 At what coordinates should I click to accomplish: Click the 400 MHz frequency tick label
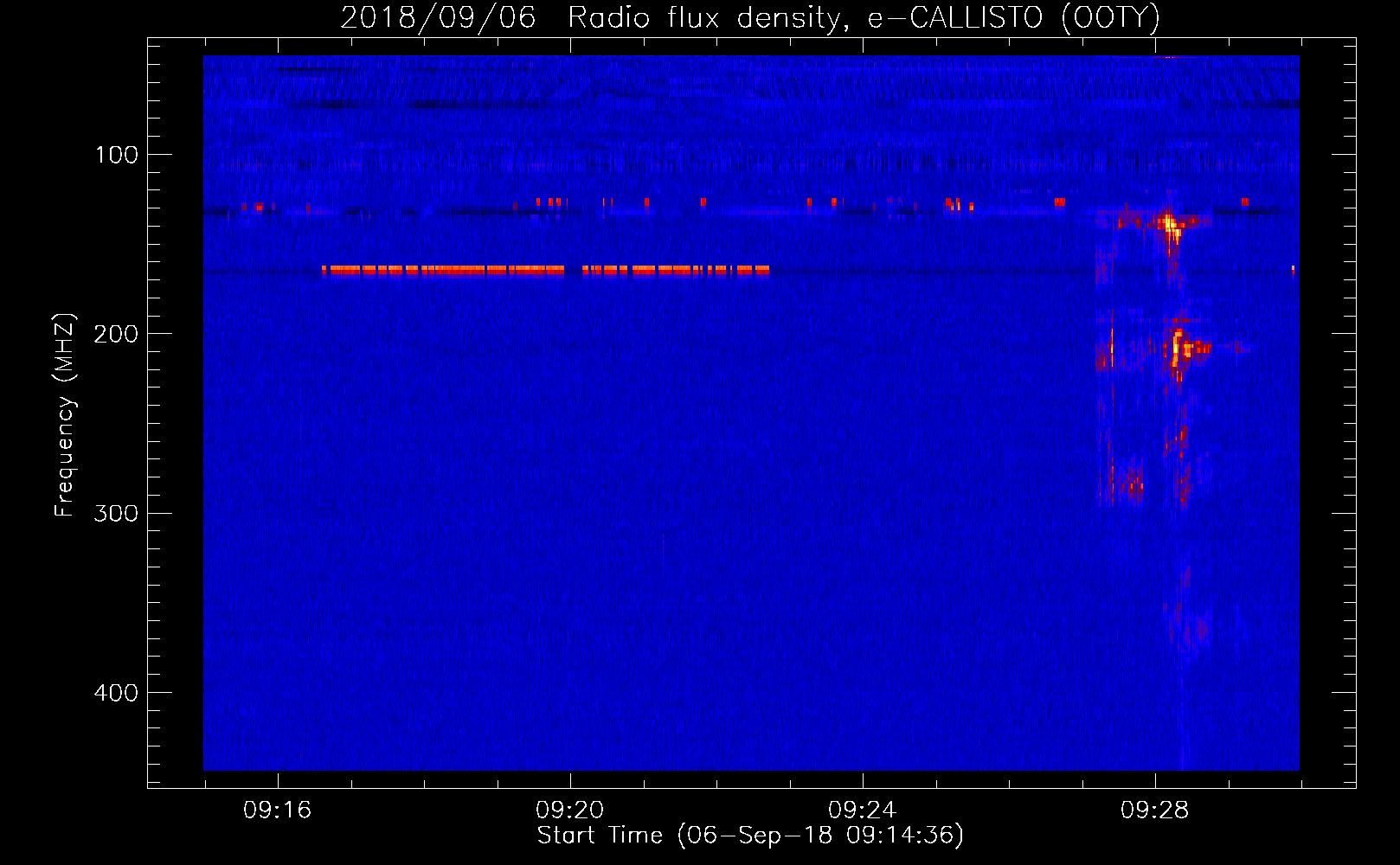pos(117,693)
